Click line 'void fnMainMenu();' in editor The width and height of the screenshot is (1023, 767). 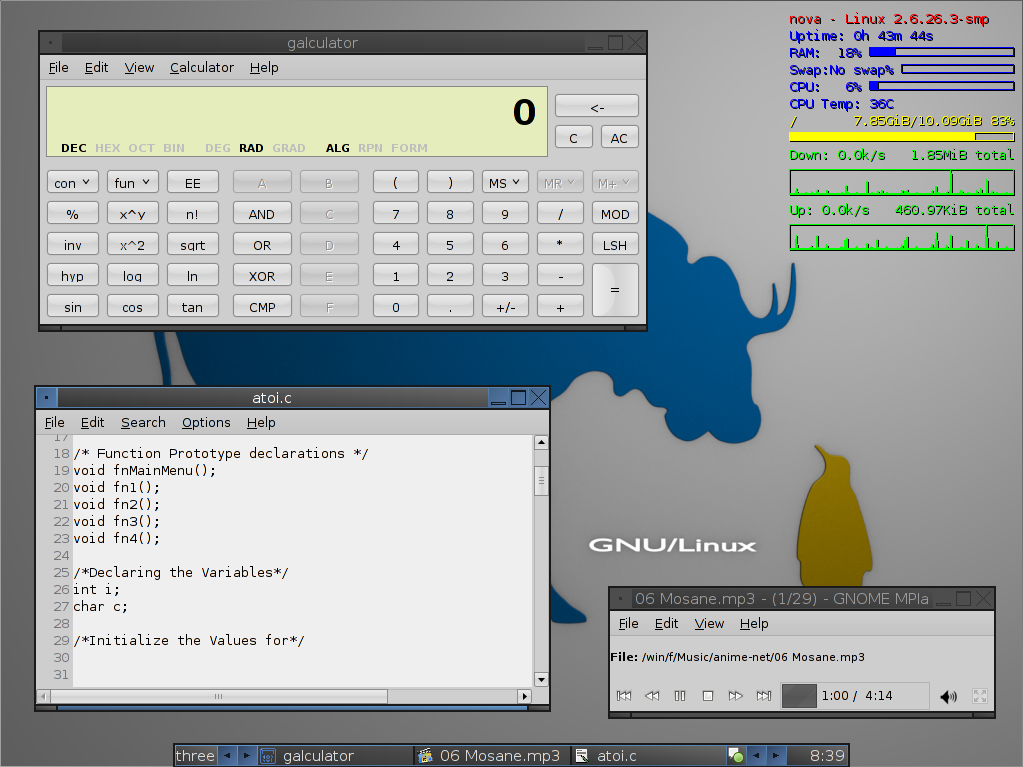tap(144, 470)
